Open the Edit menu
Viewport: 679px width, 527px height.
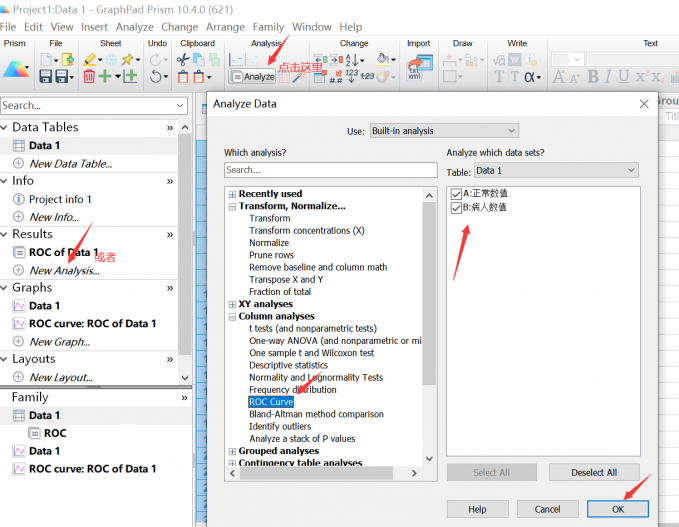click(x=33, y=27)
